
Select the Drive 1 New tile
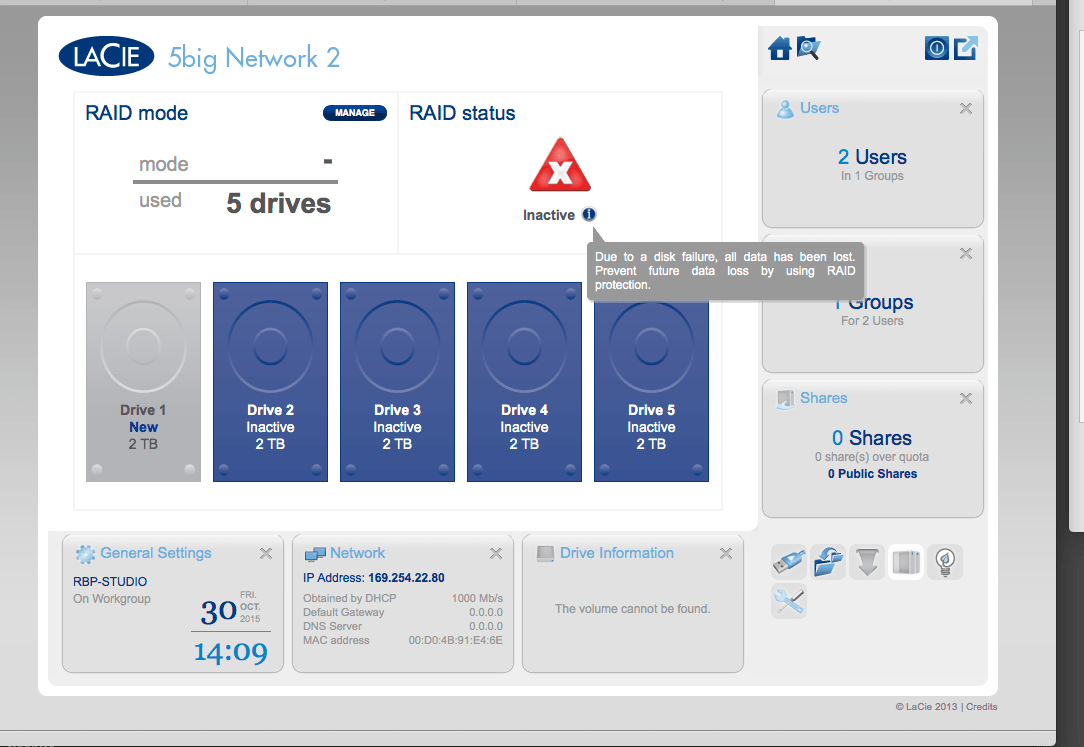(143, 381)
